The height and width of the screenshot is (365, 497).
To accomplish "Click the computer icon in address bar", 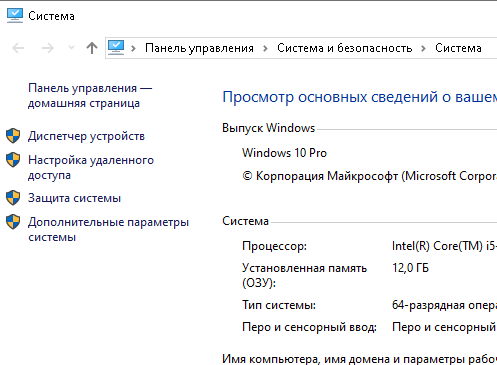I will click(116, 48).
